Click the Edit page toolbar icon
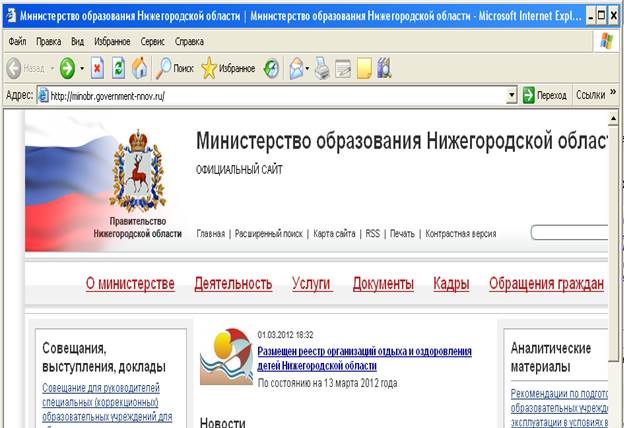 343,68
